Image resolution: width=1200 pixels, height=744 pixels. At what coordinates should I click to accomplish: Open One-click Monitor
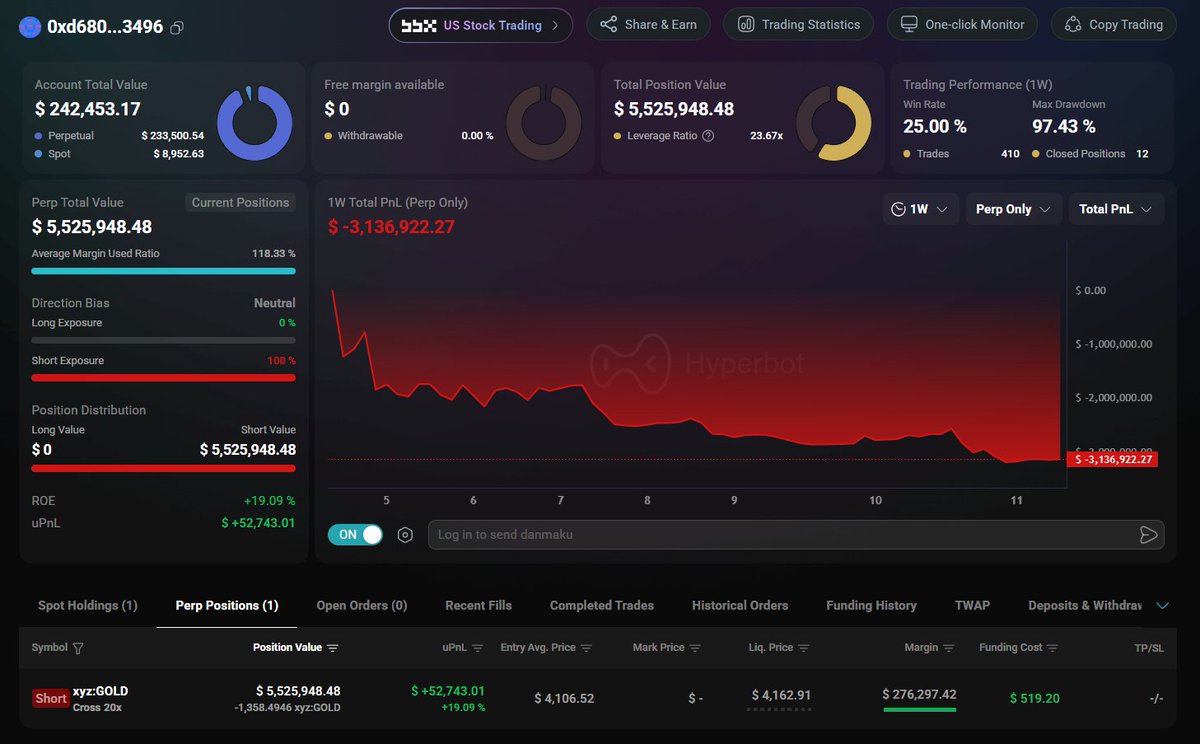[x=962, y=25]
